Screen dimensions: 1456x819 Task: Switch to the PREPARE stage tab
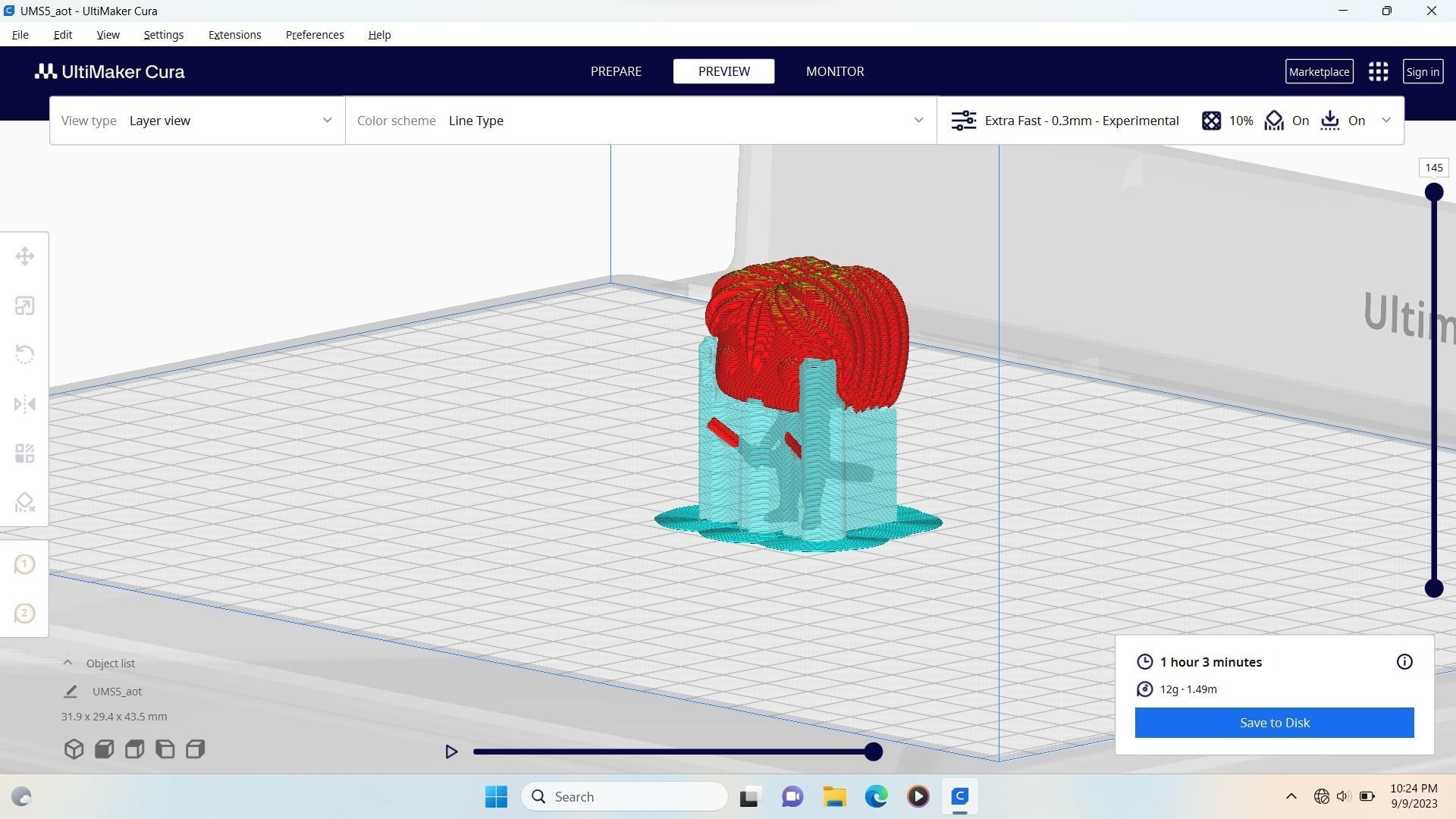pos(616,71)
